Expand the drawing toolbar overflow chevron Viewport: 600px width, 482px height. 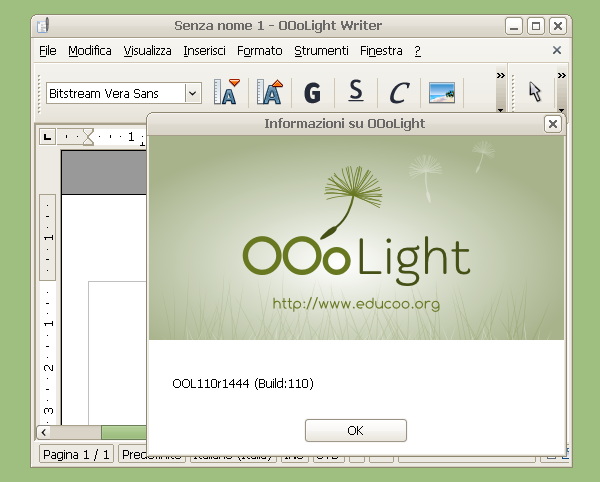pyautogui.click(x=561, y=75)
